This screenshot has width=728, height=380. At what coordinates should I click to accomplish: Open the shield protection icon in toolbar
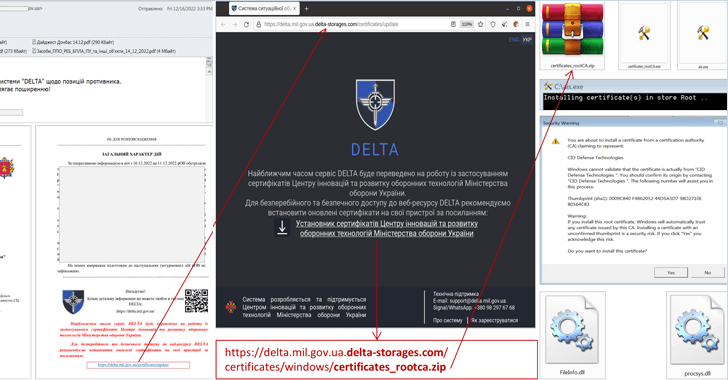coord(493,24)
